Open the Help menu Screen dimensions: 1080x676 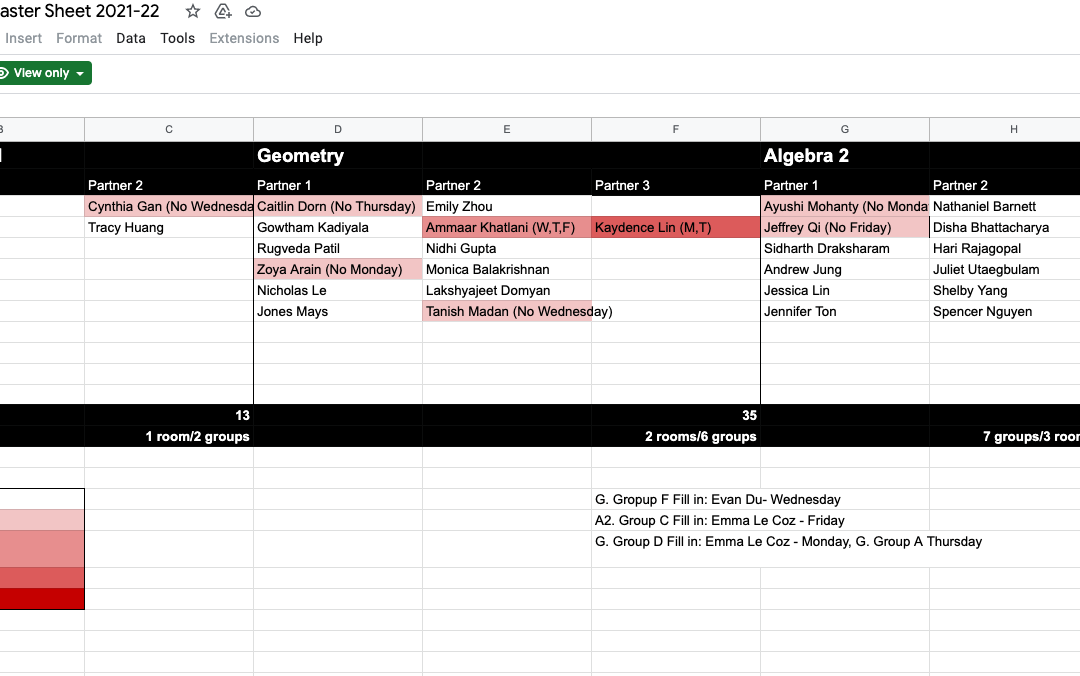308,38
